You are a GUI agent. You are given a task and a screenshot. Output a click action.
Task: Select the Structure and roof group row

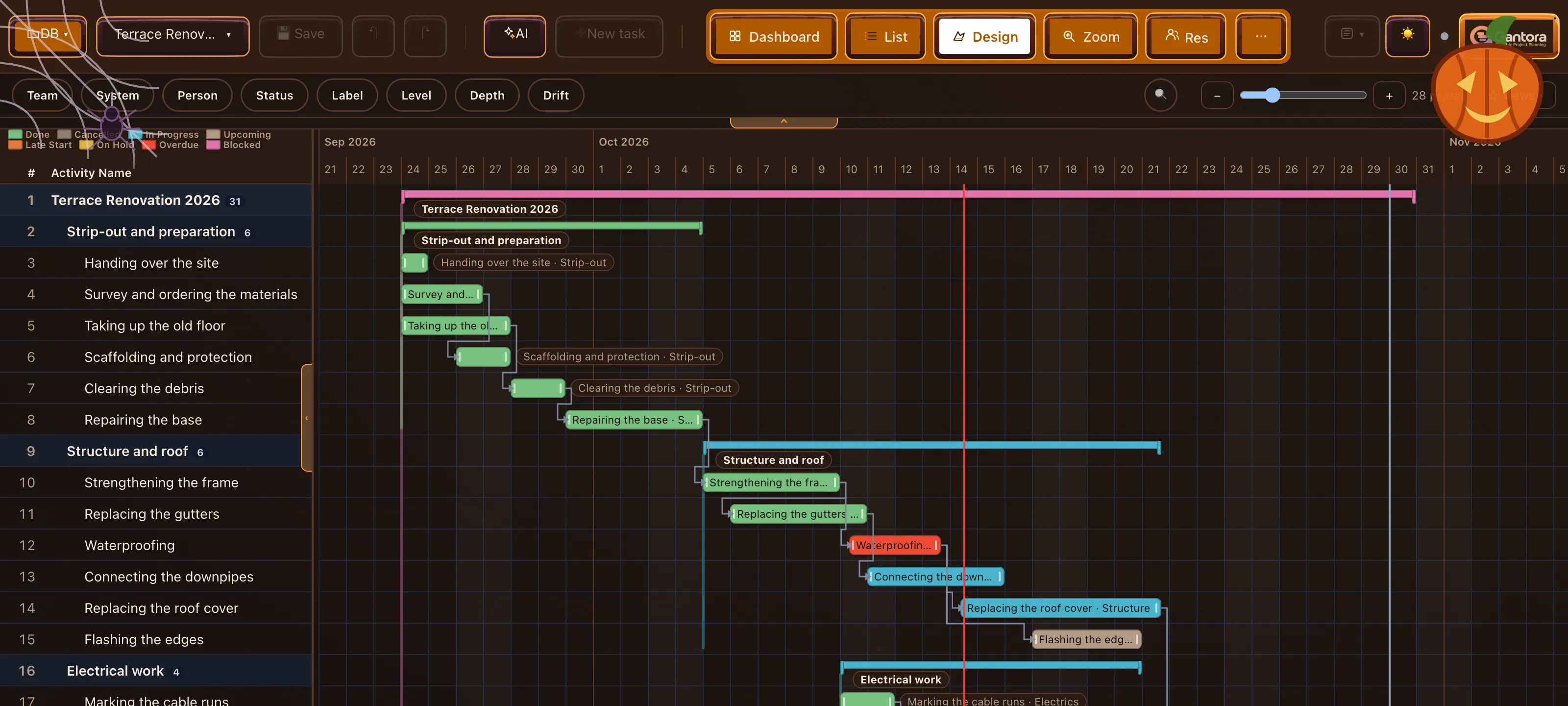tap(156, 452)
